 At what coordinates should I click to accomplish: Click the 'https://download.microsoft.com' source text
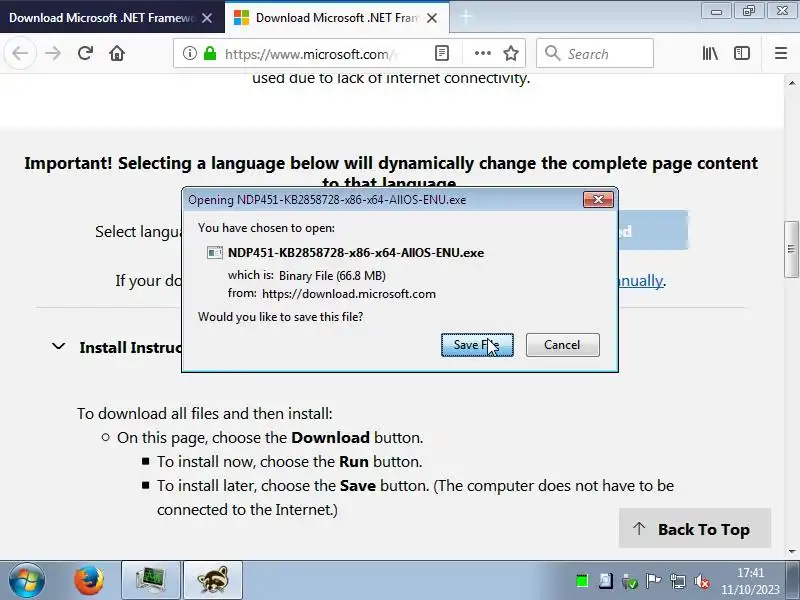(348, 294)
